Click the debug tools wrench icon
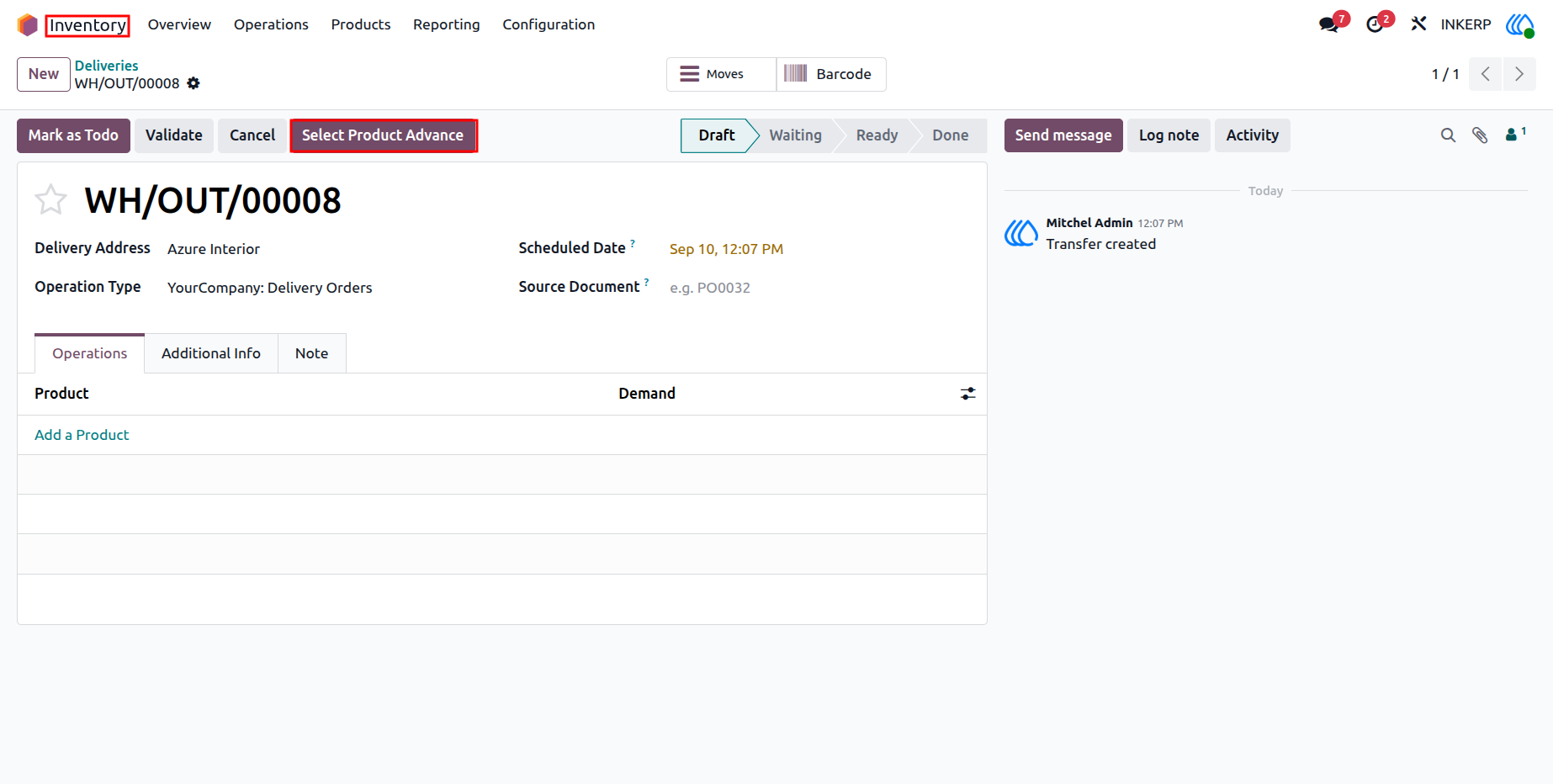This screenshot has width=1553, height=784. [x=1419, y=24]
